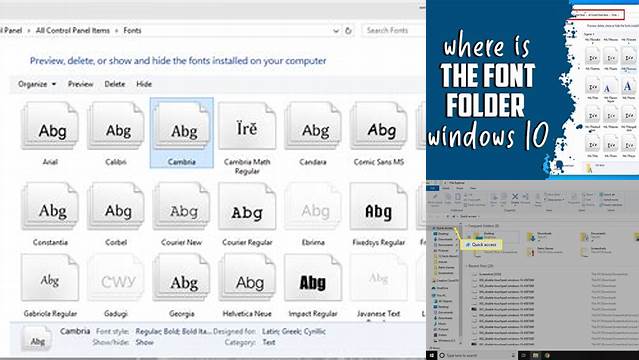Screen dimensions: 639x360
Task: Open Task View in the taskbar
Action: (x=524, y=356)
